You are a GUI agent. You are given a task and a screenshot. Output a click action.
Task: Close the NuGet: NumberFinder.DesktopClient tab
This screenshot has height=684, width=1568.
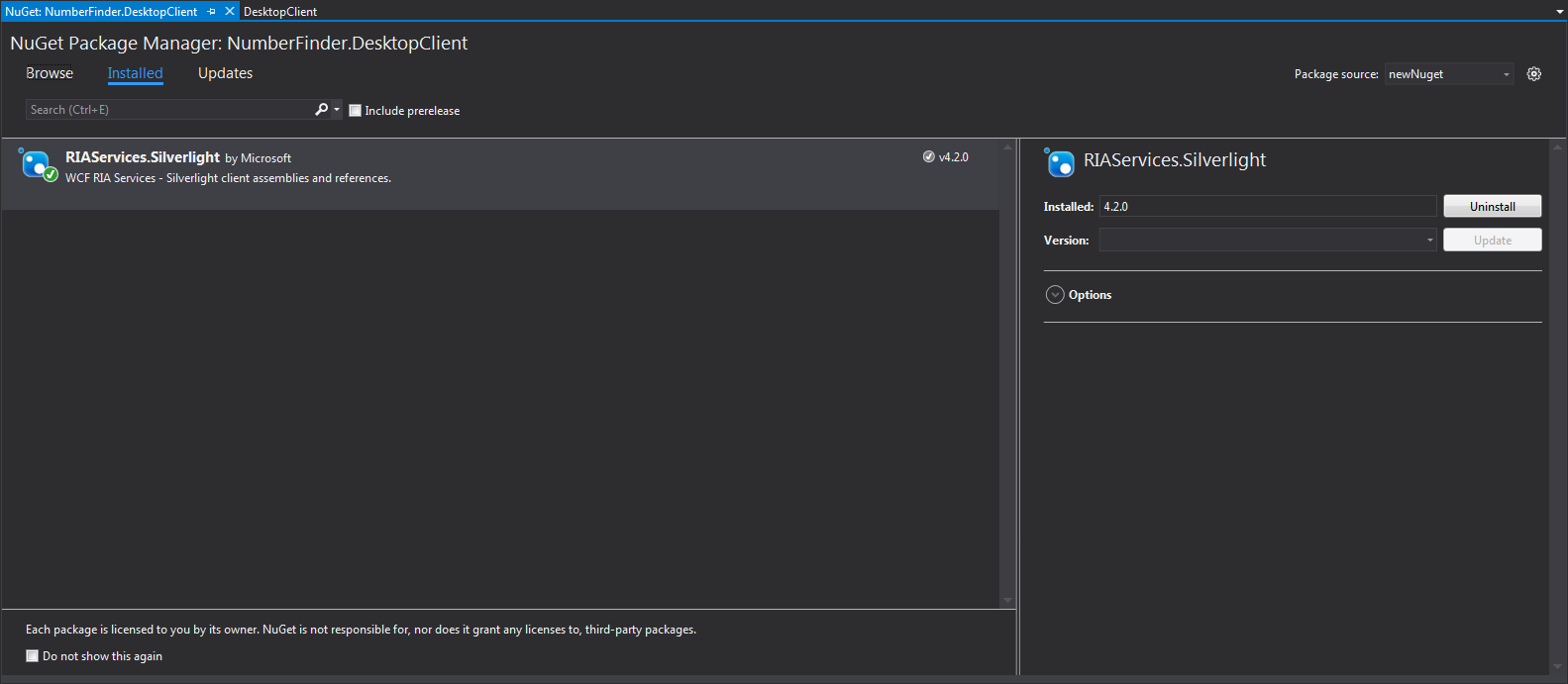pyautogui.click(x=230, y=12)
